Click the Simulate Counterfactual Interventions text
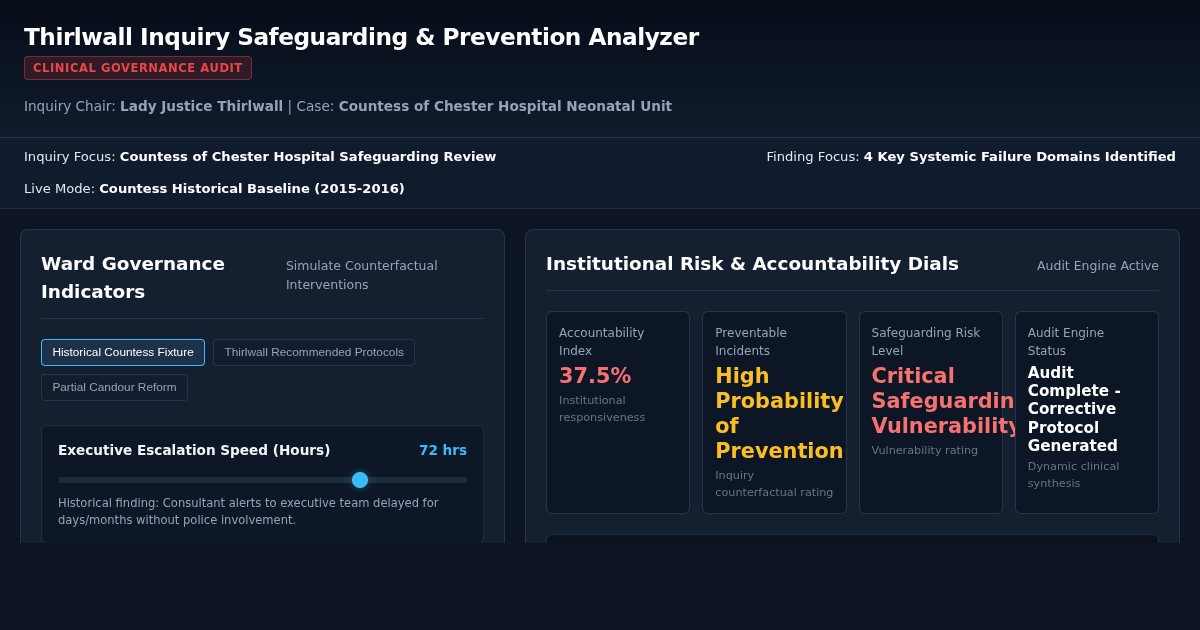This screenshot has height=630, width=1200. pyautogui.click(x=362, y=275)
